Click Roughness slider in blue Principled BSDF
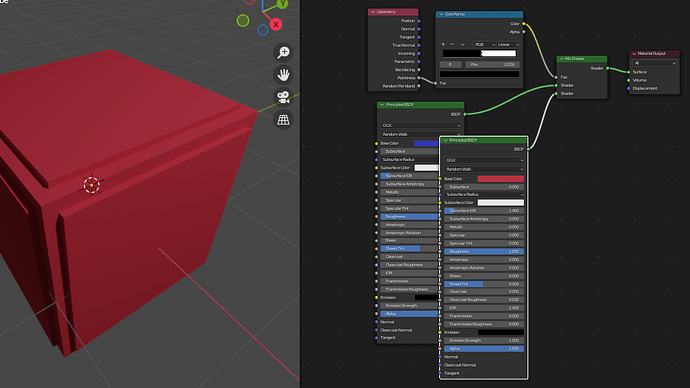690x388 pixels. (410, 217)
